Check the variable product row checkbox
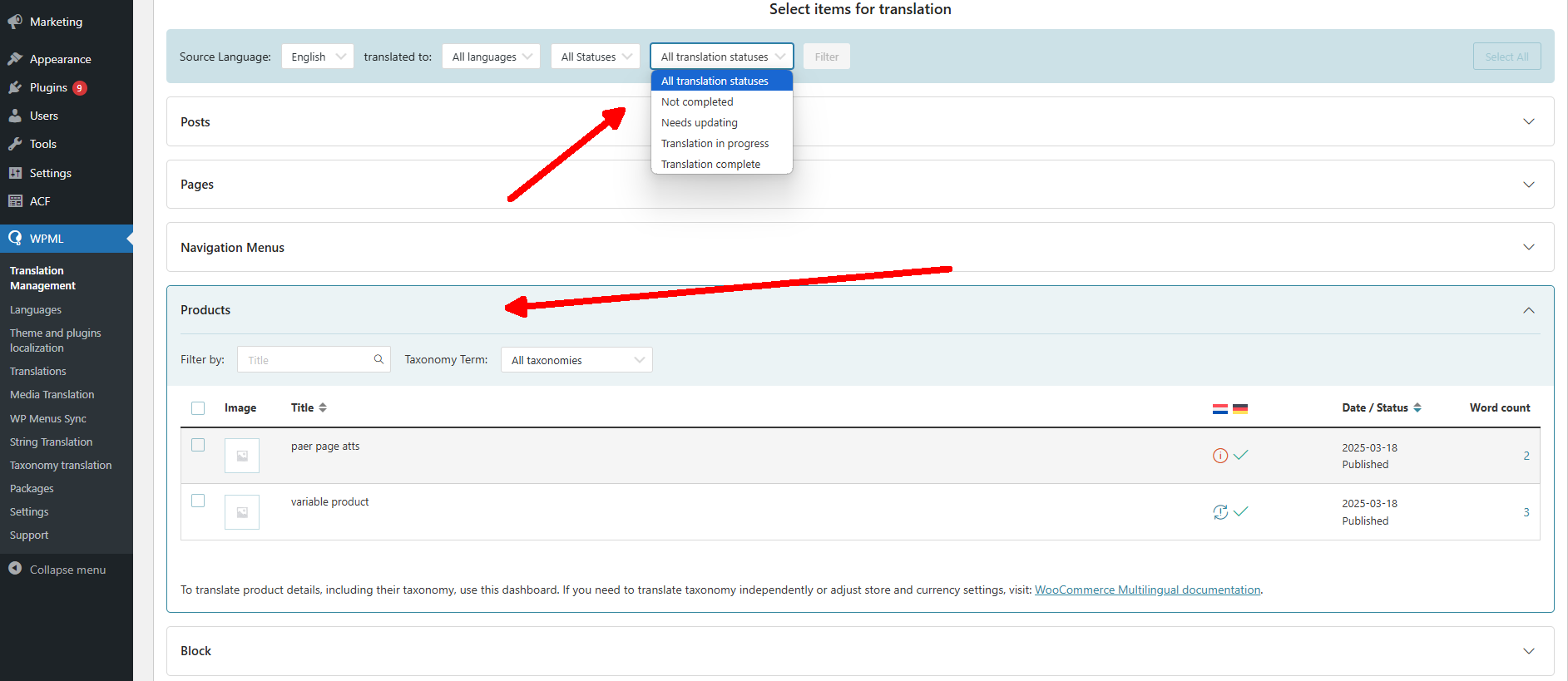The height and width of the screenshot is (681, 1568). [x=198, y=501]
